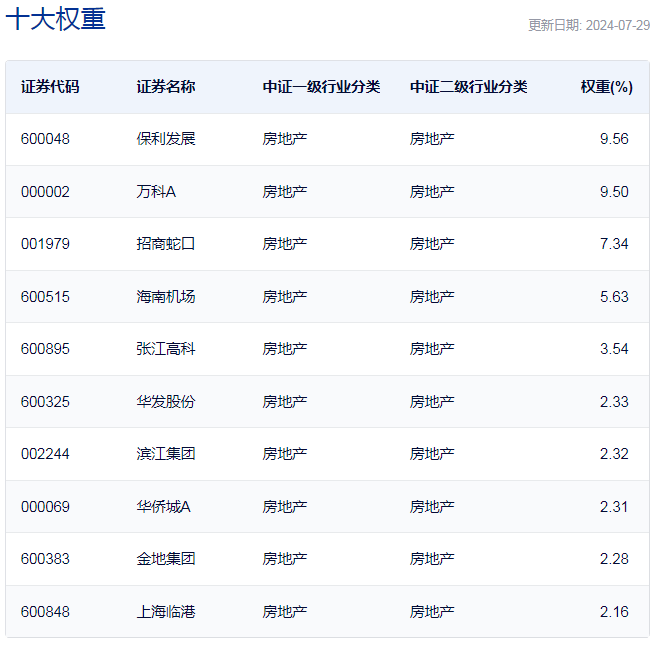
Task: Click the 证券名称 column header
Action: [166, 87]
